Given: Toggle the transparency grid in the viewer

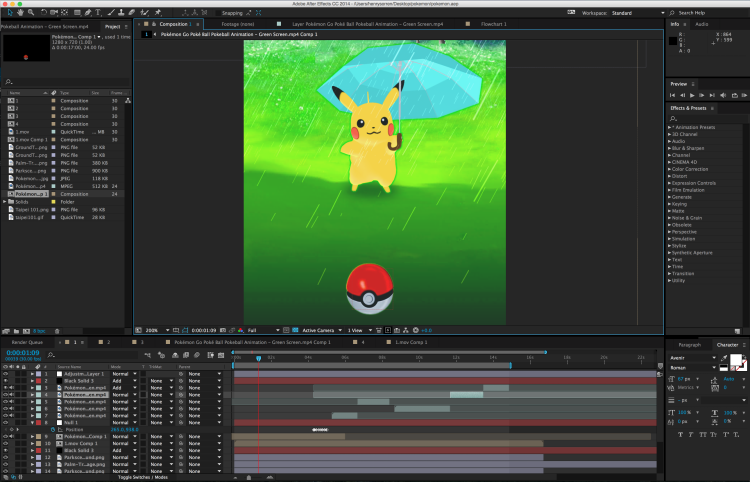Looking at the screenshot, I should click(295, 330).
